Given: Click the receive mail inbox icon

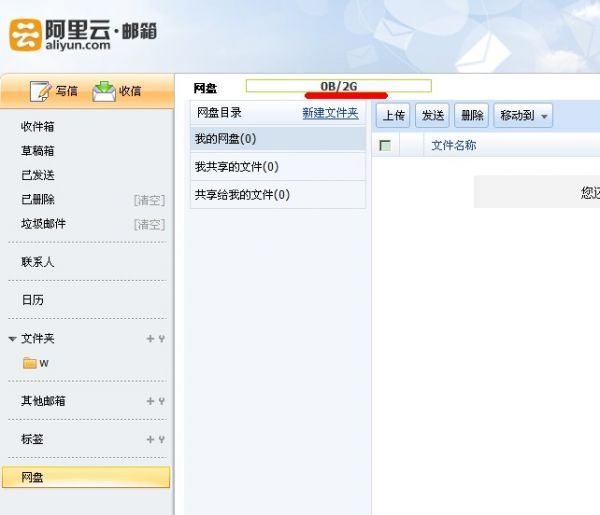Looking at the screenshot, I should [x=104, y=91].
